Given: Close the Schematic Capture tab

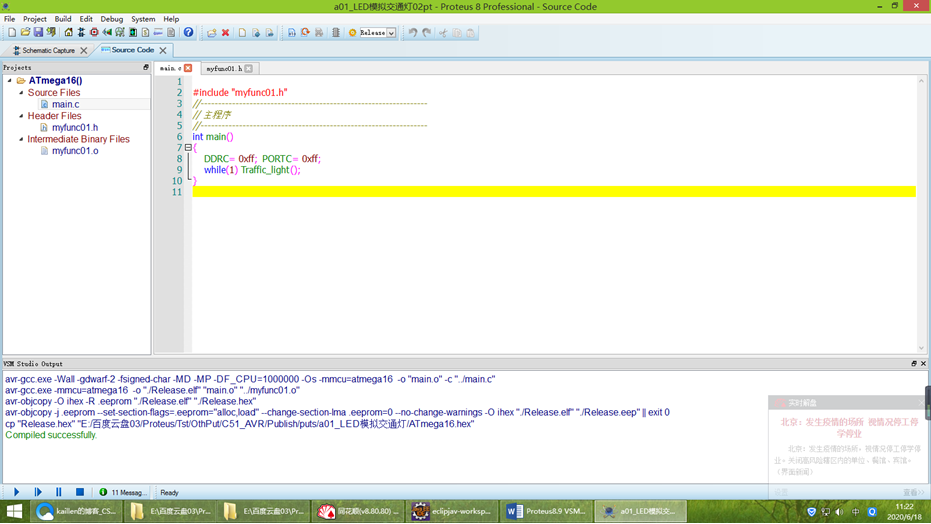Looking at the screenshot, I should (x=84, y=50).
